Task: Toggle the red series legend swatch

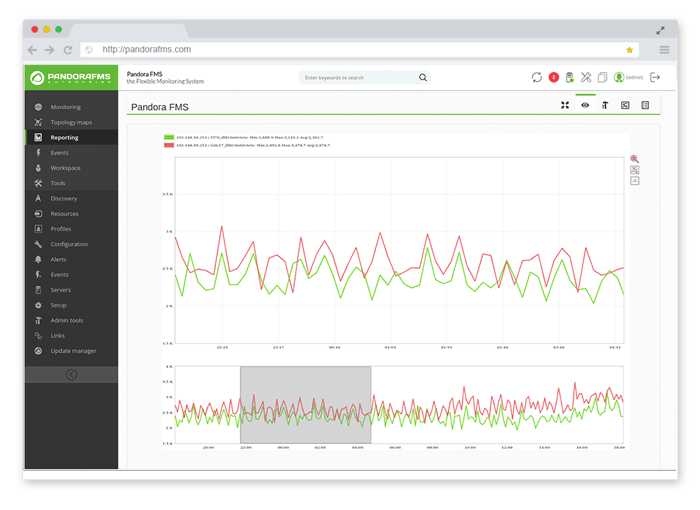Action: click(169, 145)
